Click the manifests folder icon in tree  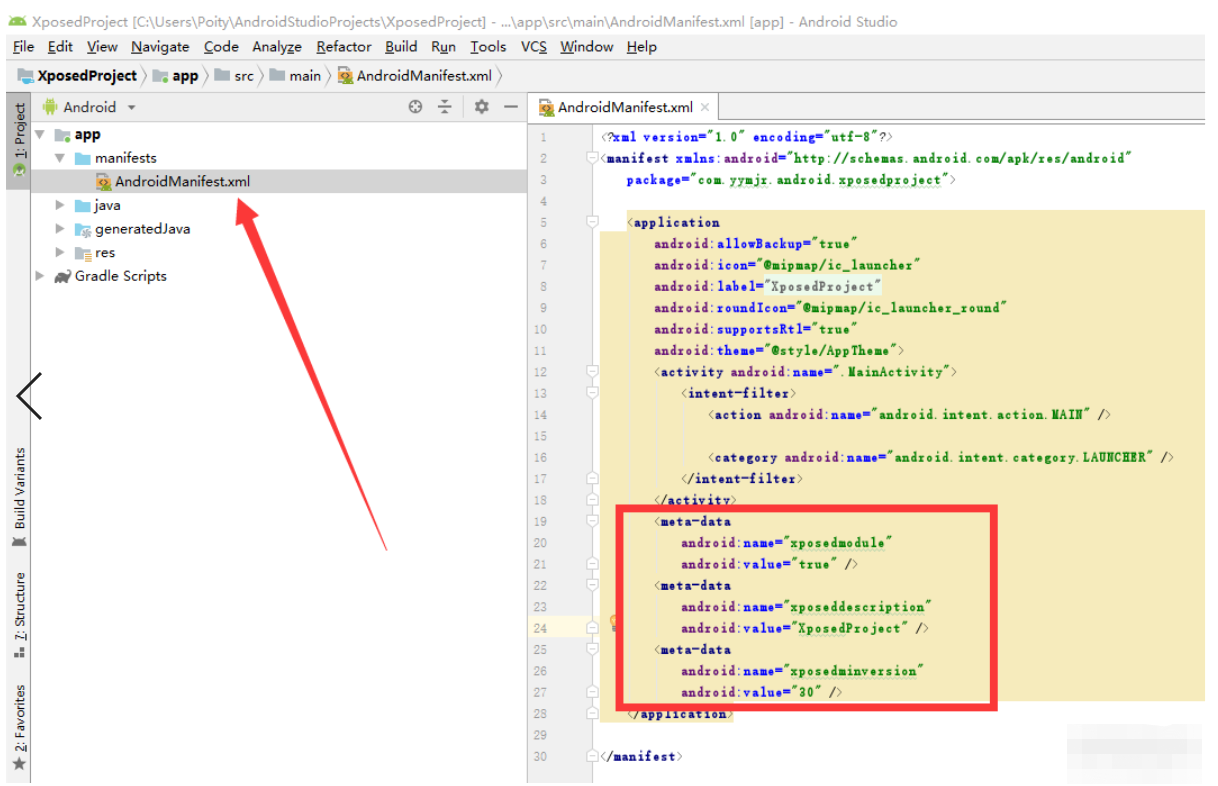[x=83, y=158]
